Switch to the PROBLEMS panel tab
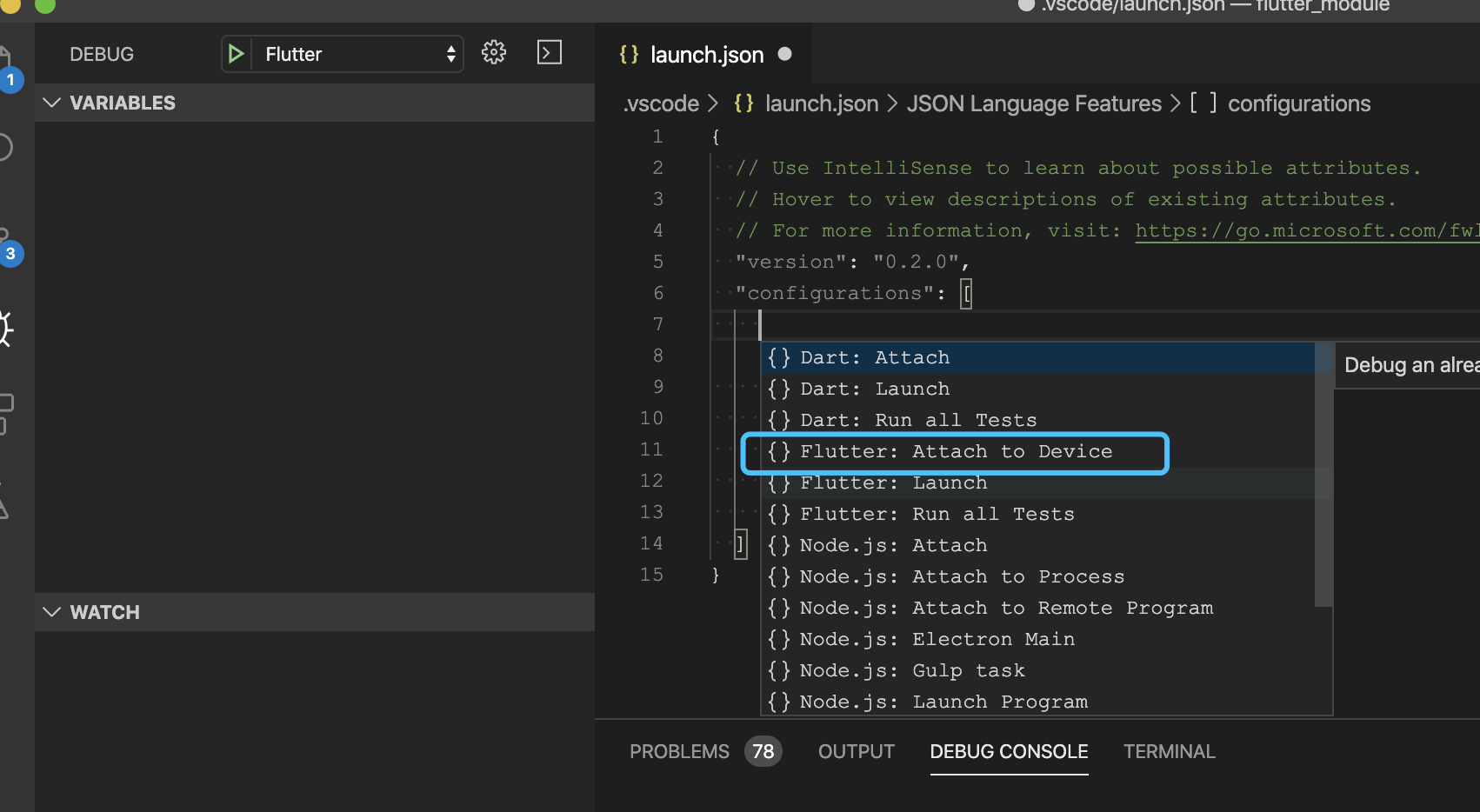The height and width of the screenshot is (812, 1480). [679, 751]
